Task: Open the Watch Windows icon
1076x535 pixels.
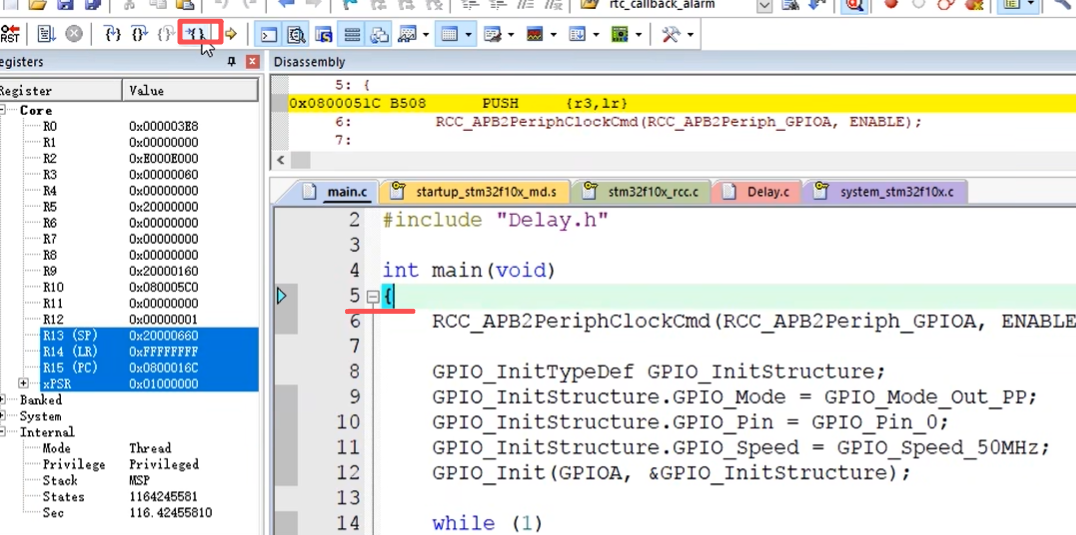Action: point(408,34)
